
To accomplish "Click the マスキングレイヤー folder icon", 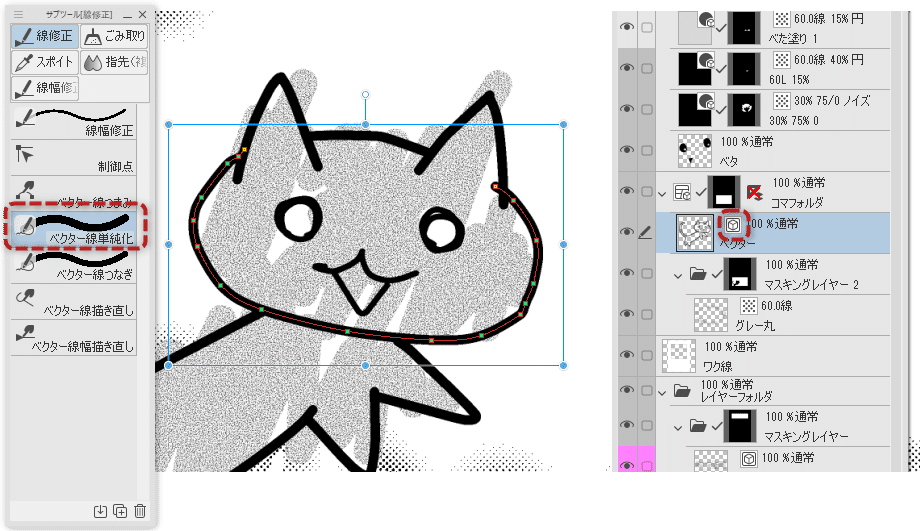I will coord(698,425).
